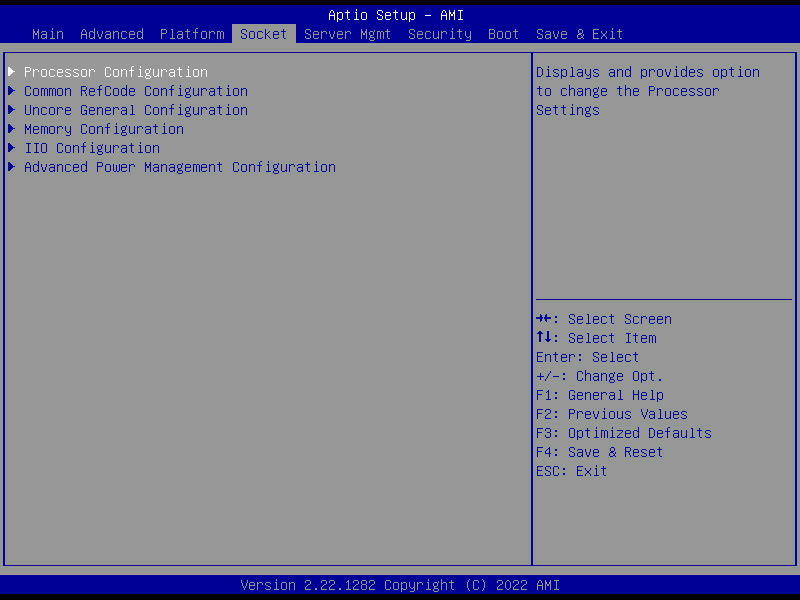Switch to the Advanced tab
800x600 pixels.
tap(112, 34)
